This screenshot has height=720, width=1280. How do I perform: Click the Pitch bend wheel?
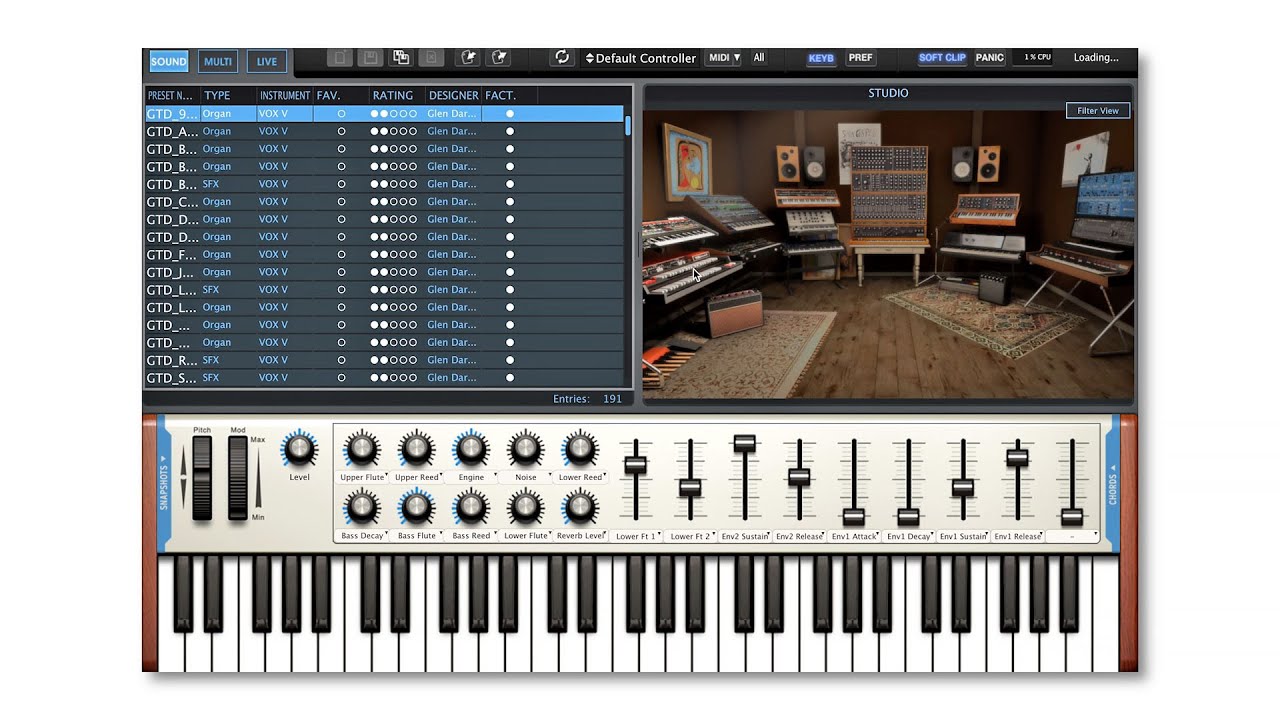pyautogui.click(x=202, y=479)
